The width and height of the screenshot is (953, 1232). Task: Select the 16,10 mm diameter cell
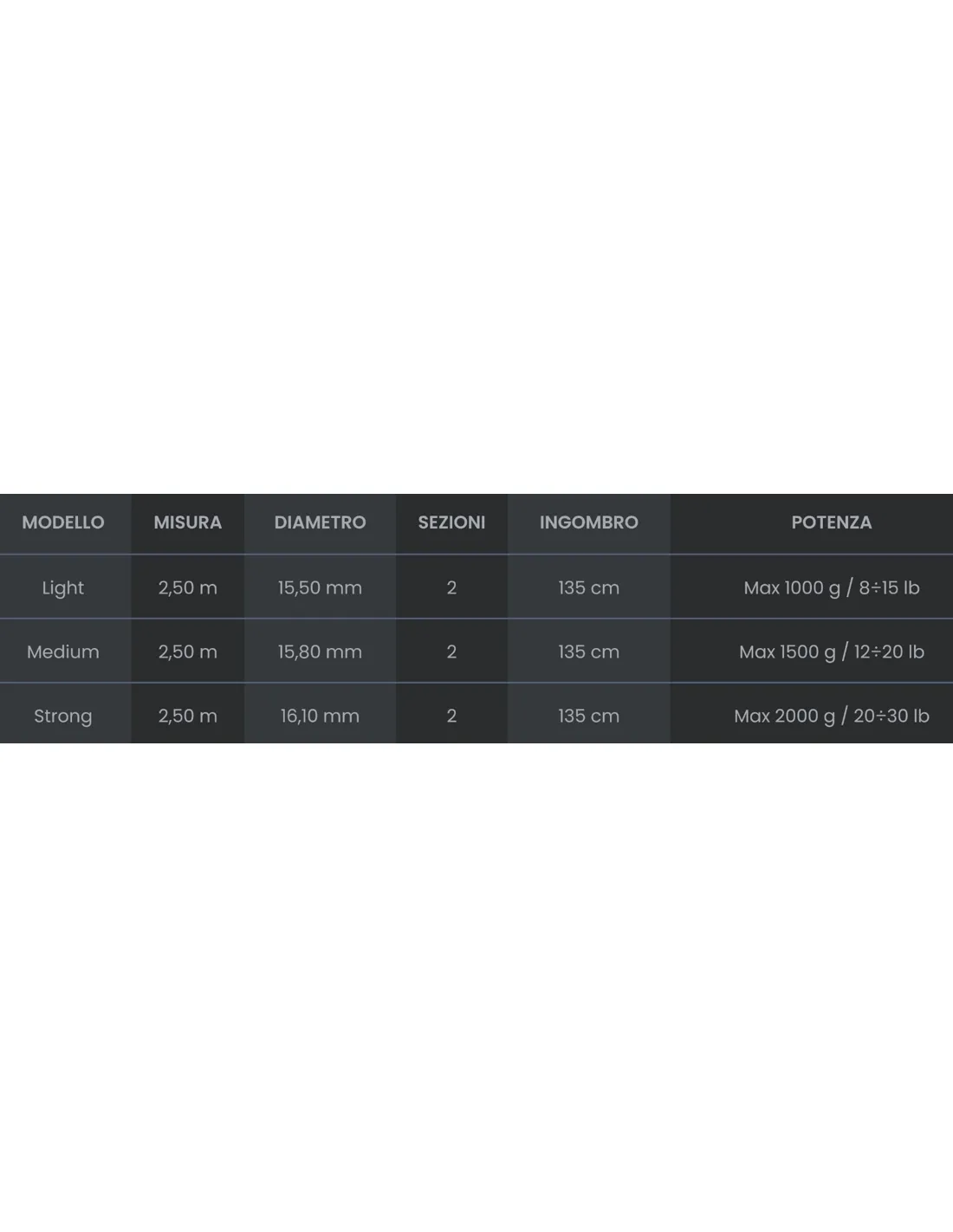320,716
